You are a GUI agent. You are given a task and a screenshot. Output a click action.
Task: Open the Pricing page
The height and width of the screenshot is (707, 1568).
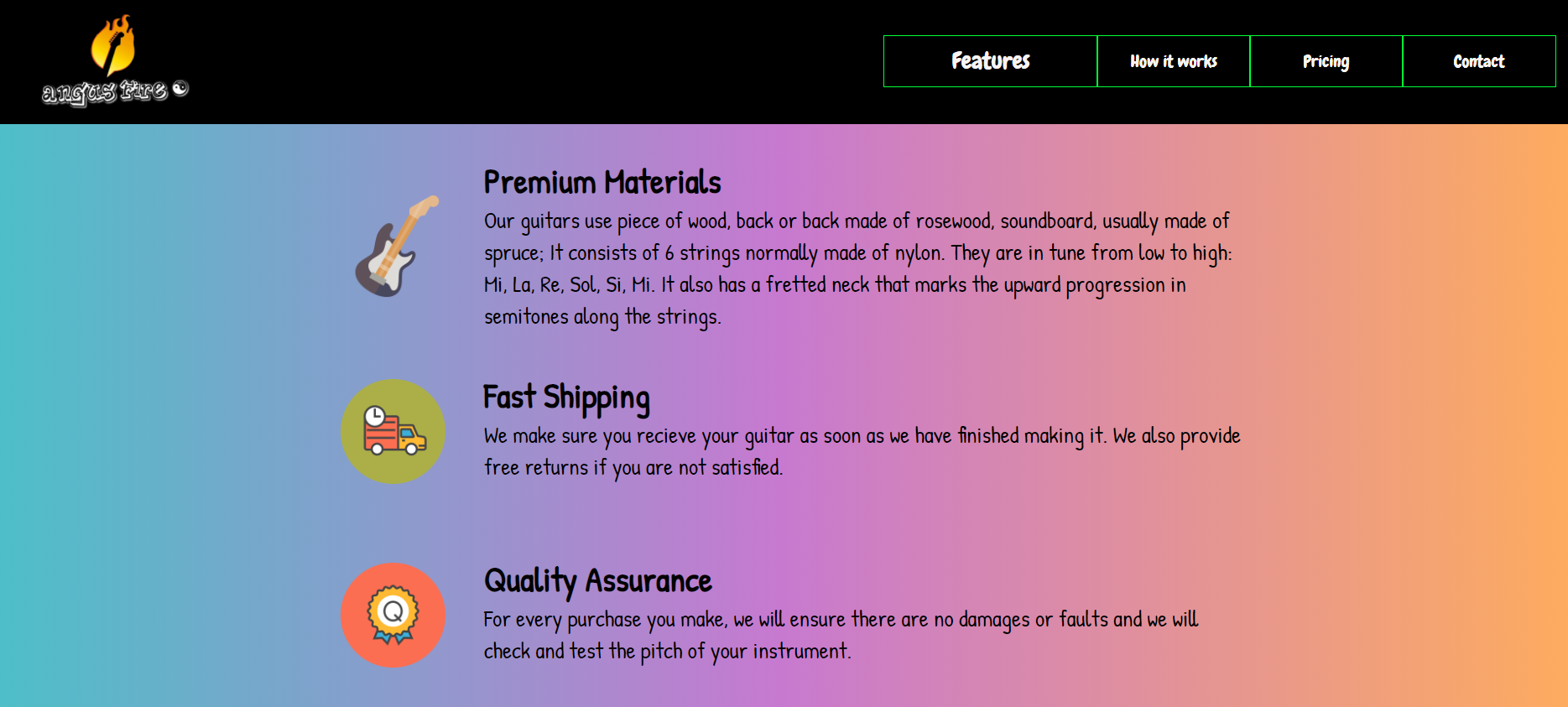(x=1326, y=60)
